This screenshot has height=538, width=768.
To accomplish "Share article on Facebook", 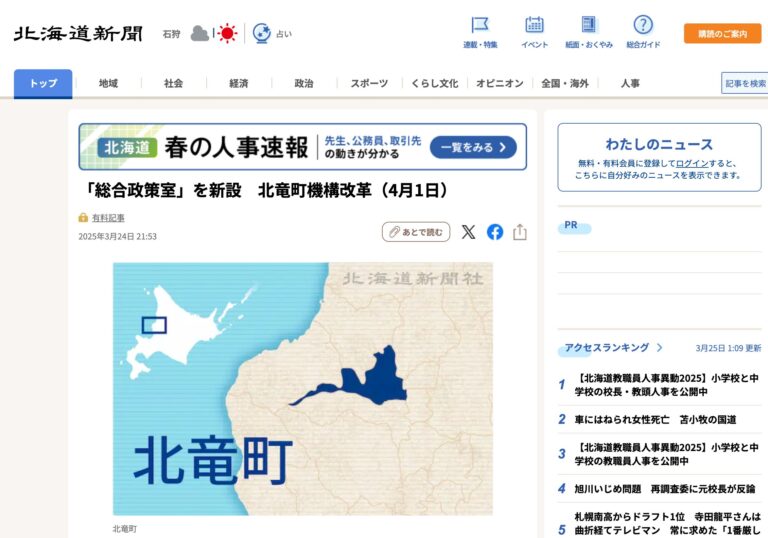I will pos(495,232).
